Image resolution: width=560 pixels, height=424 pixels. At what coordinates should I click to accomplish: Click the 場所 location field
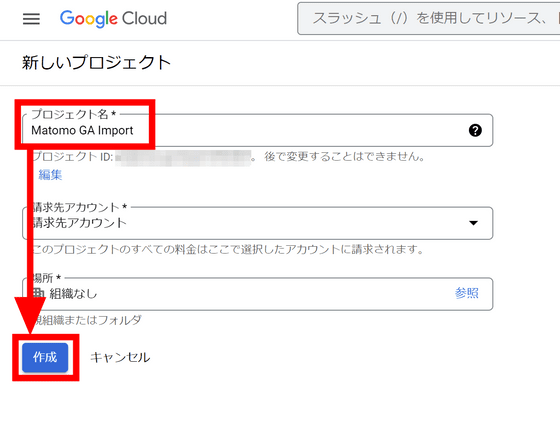[258, 294]
